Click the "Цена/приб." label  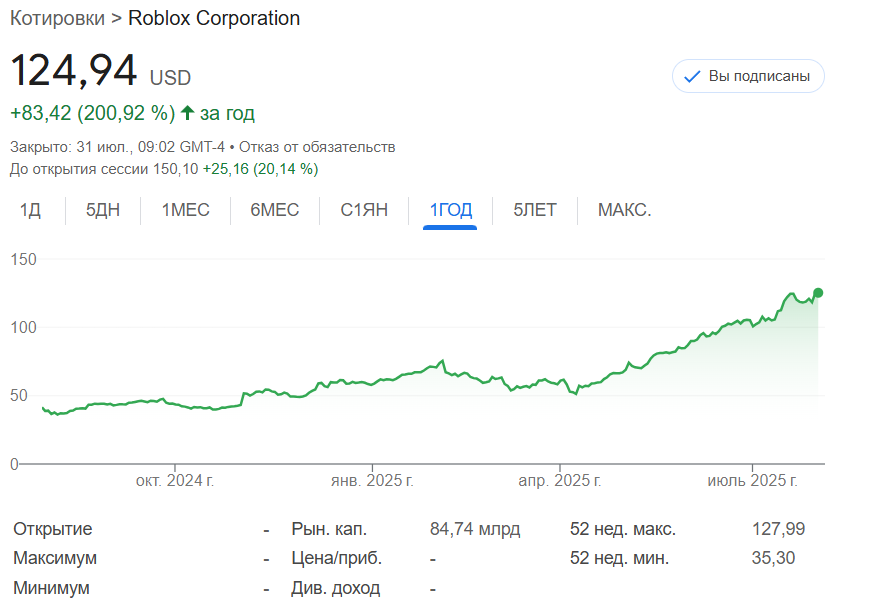click(337, 558)
